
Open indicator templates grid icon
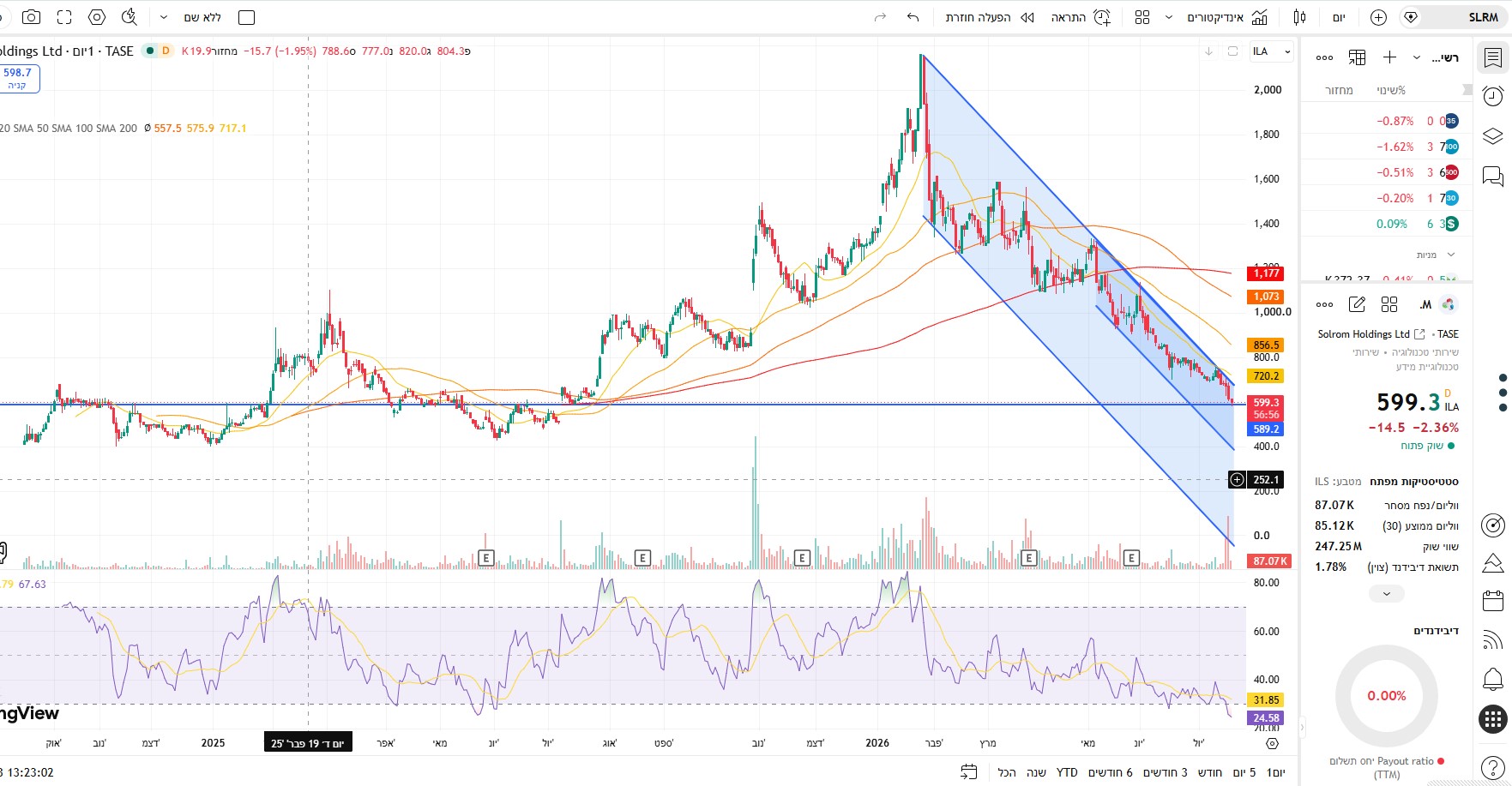coord(1142,17)
